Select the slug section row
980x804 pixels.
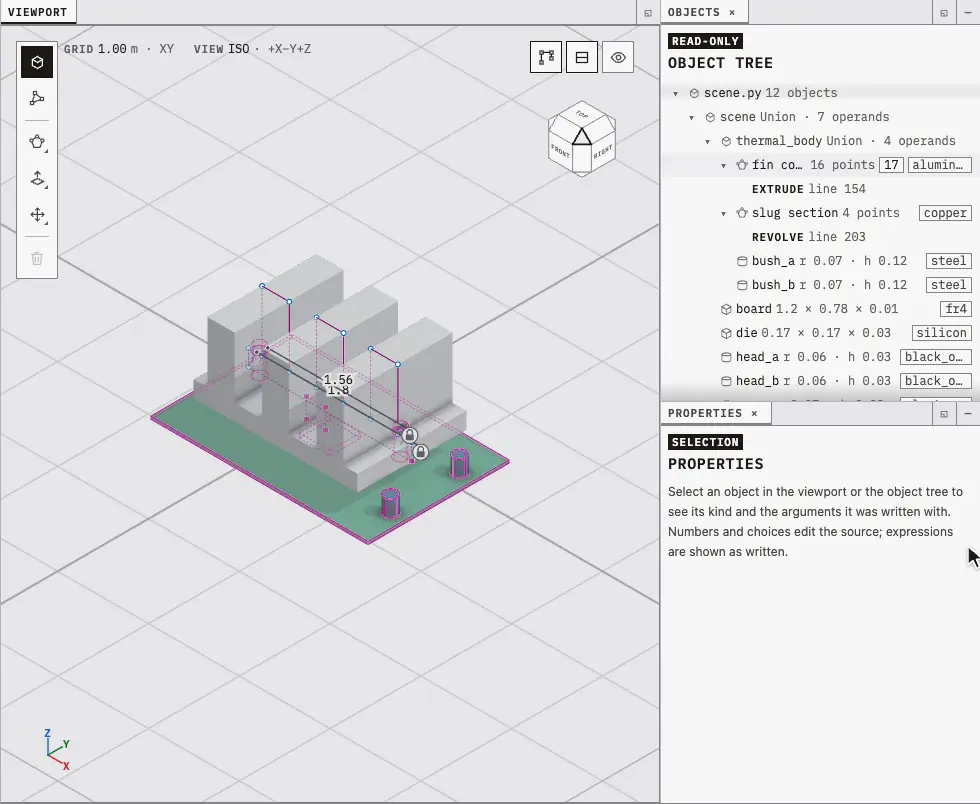point(820,213)
